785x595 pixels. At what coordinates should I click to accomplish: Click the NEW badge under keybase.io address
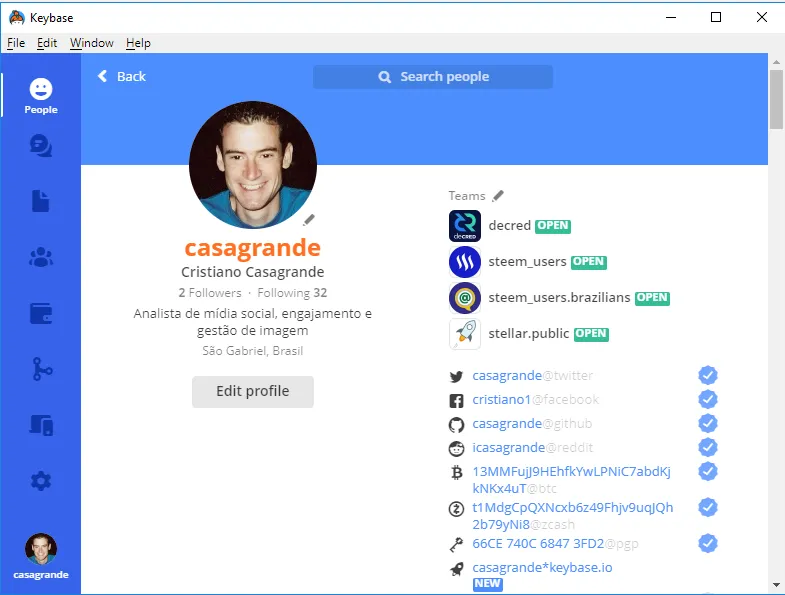(488, 584)
